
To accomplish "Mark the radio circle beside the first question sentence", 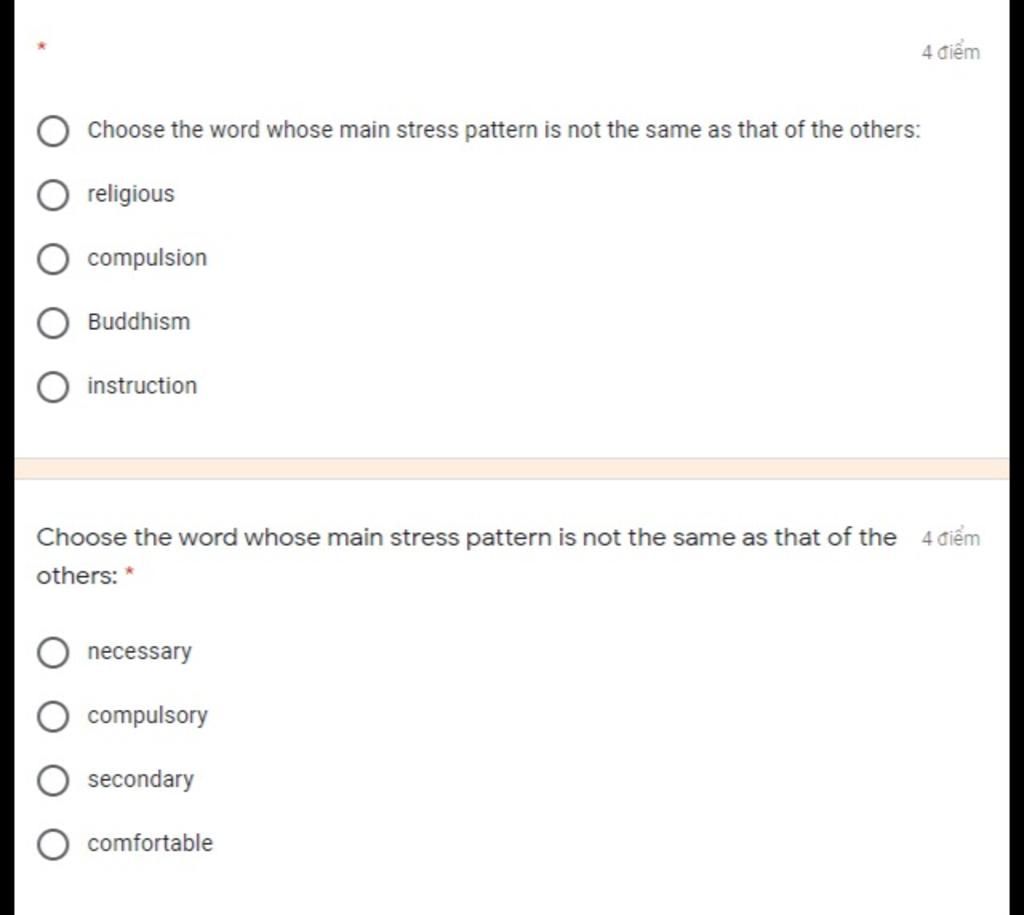I will (53, 131).
